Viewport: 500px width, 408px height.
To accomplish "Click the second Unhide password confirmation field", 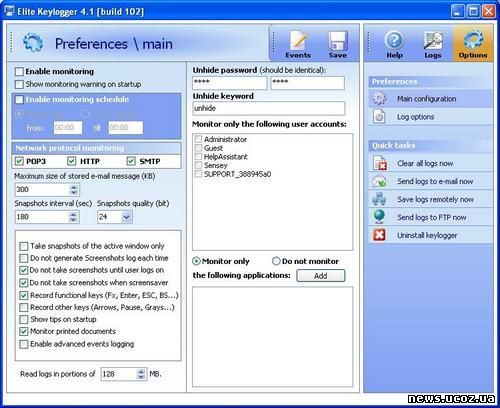I will click(308, 83).
